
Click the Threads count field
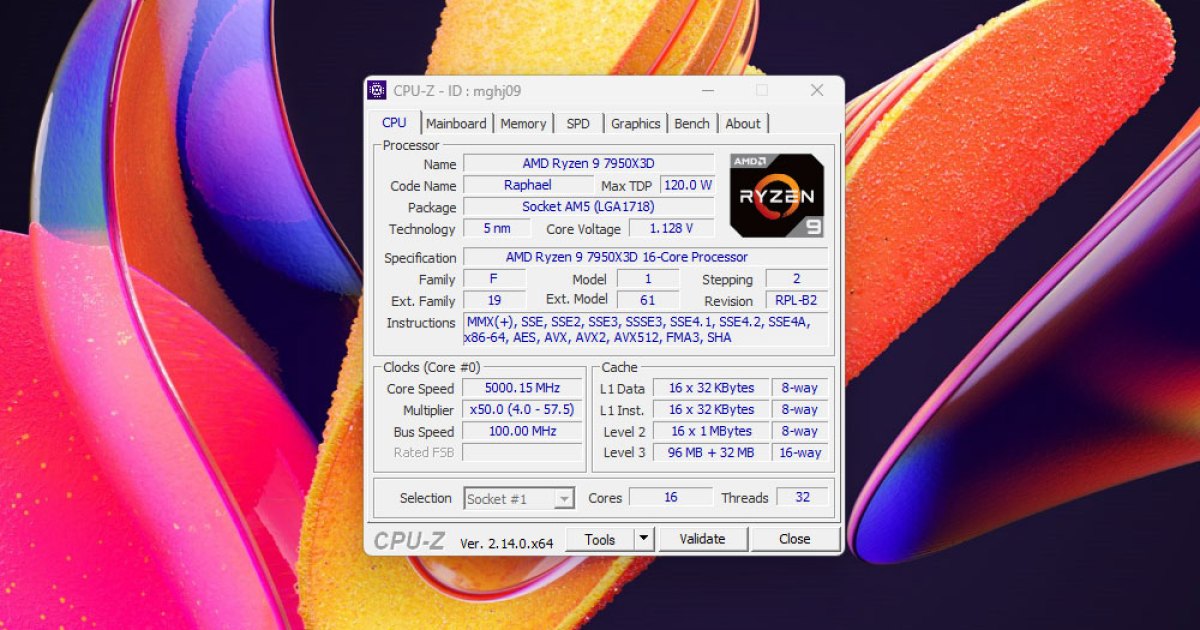coord(801,497)
